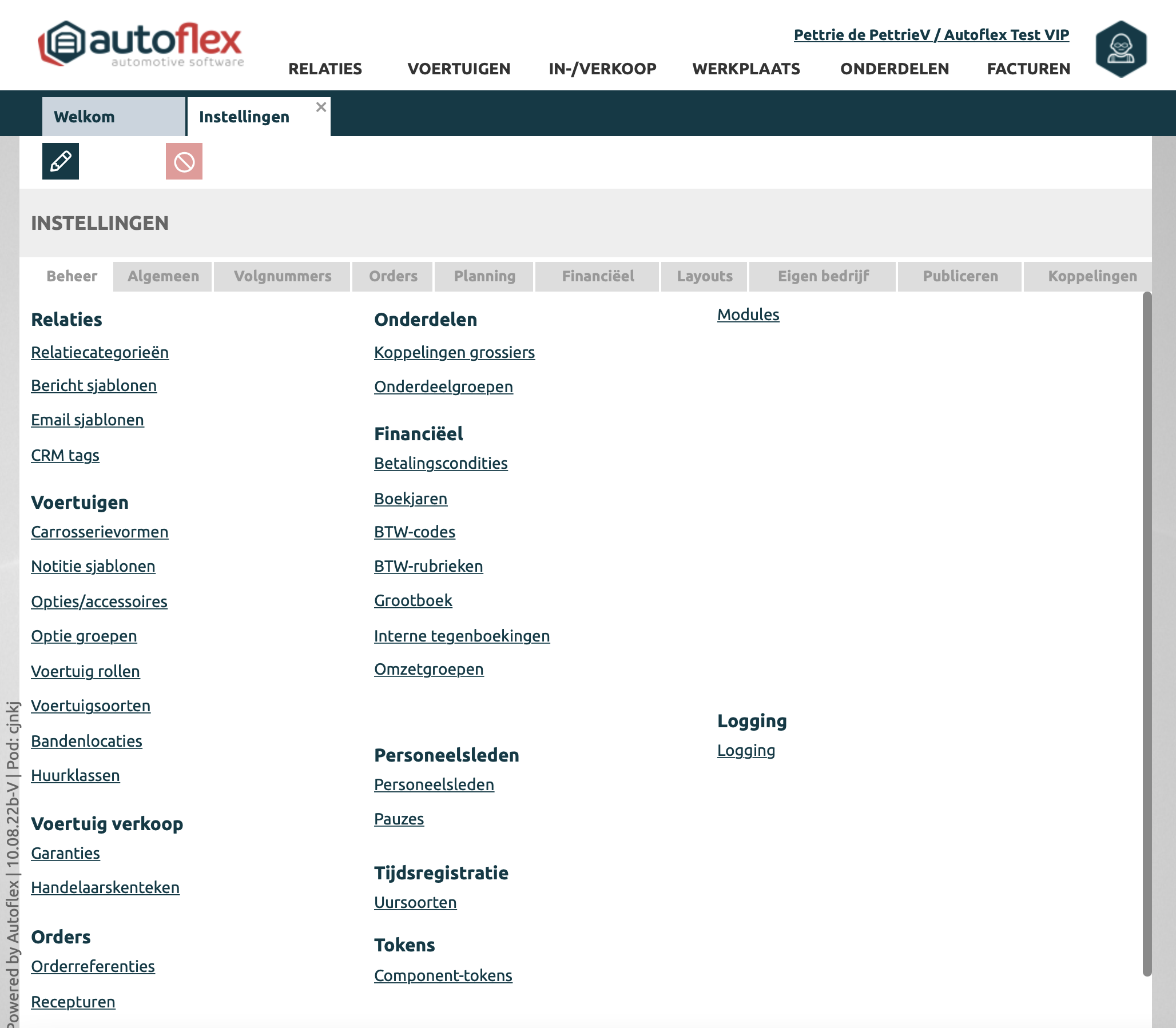The width and height of the screenshot is (1176, 1028).
Task: Click the Logging link
Action: click(x=745, y=750)
